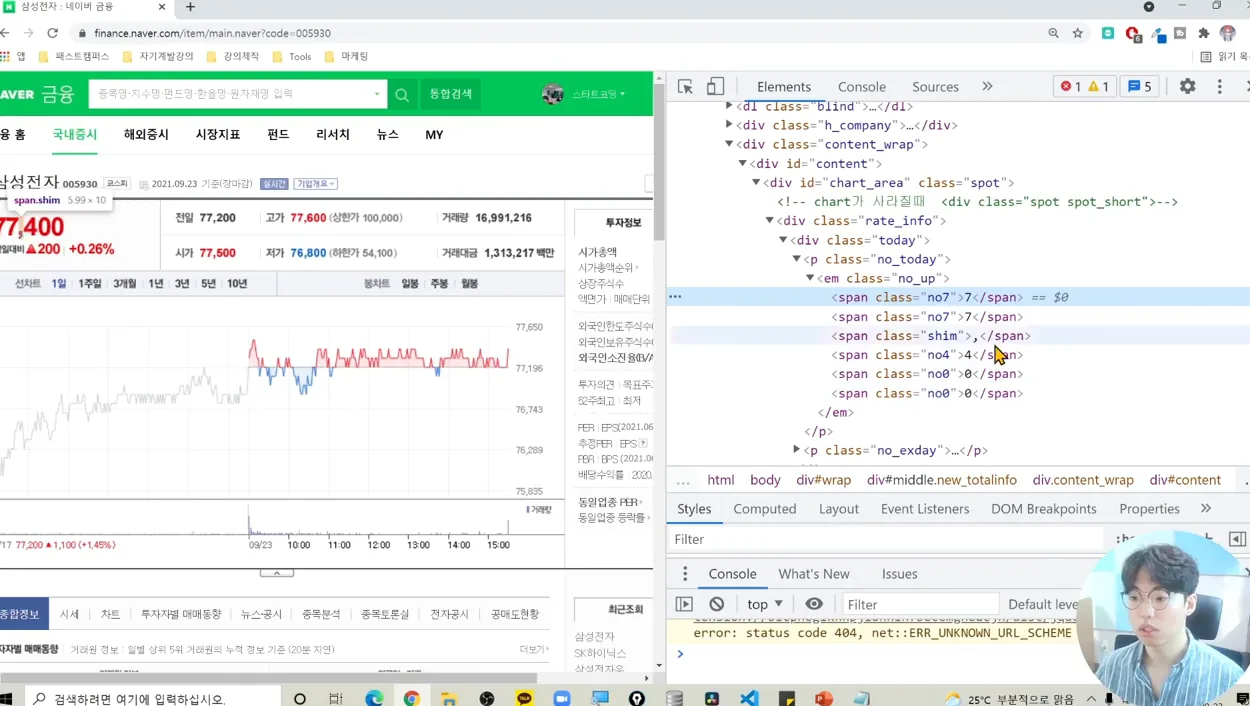The height and width of the screenshot is (706, 1250).
Task: Click the page vertical scrollbar thumb
Action: point(659,160)
